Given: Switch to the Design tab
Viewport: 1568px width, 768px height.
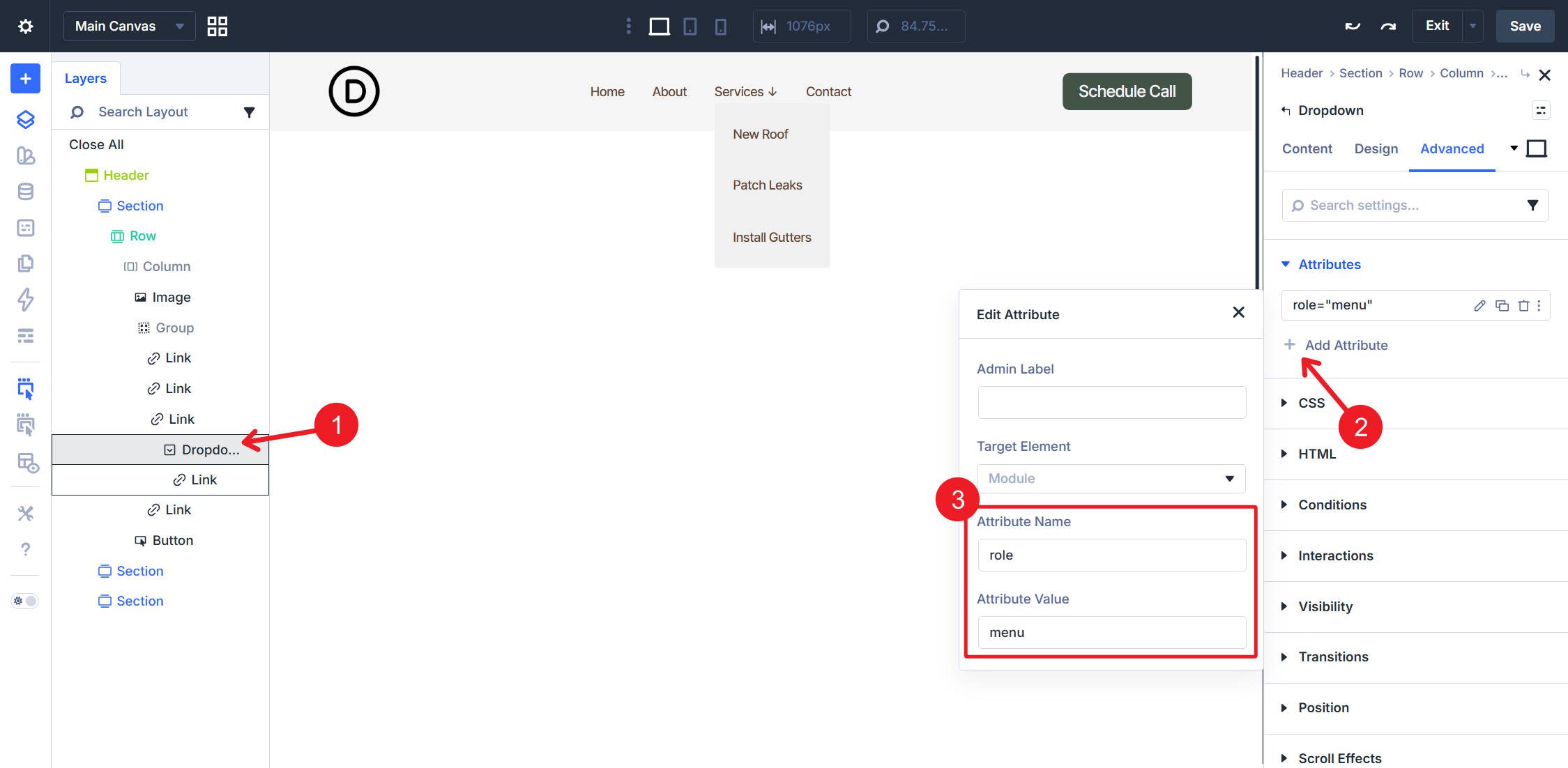Looking at the screenshot, I should pyautogui.click(x=1376, y=148).
